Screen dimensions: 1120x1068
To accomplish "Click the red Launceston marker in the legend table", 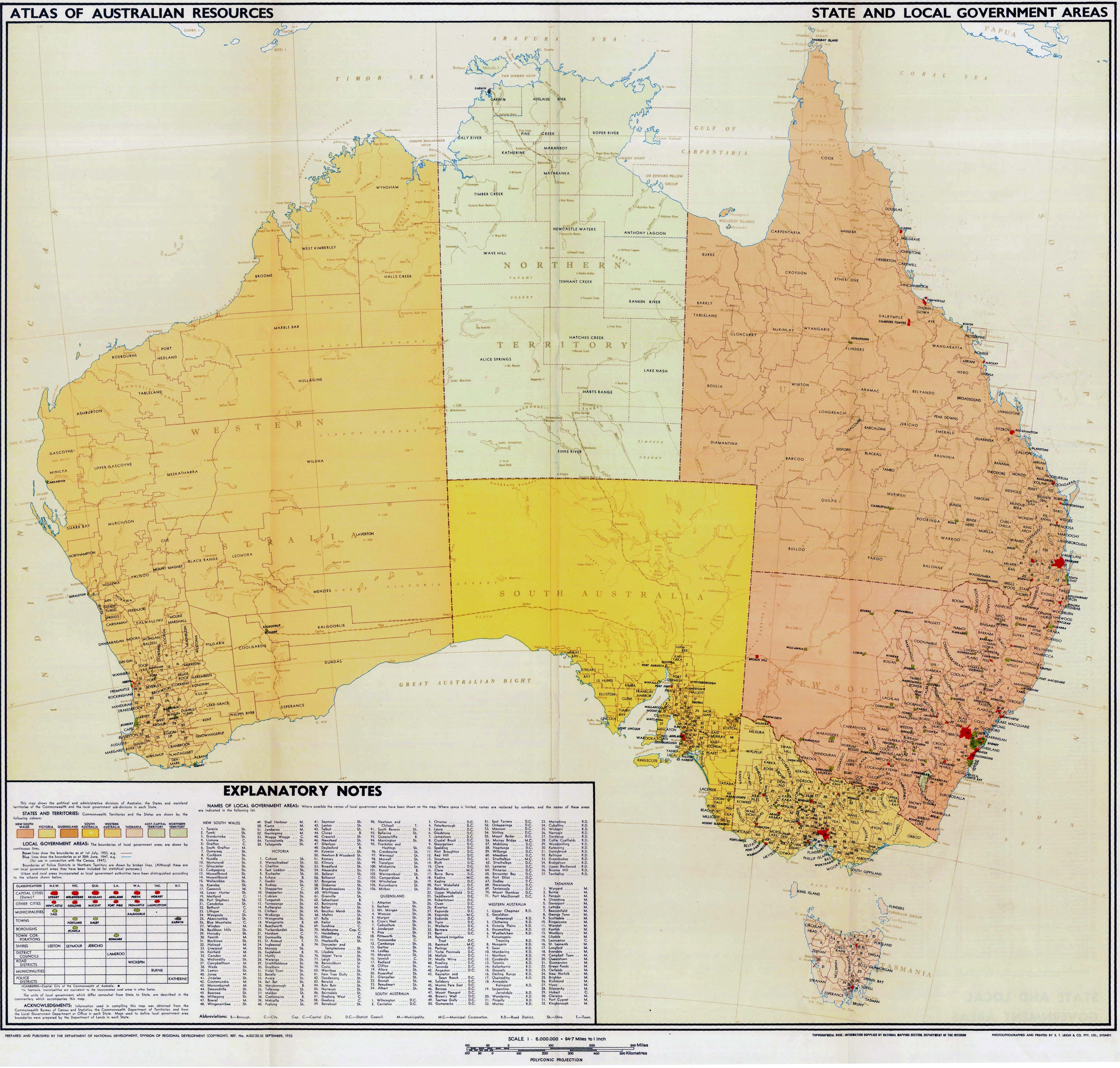I will tap(157, 901).
